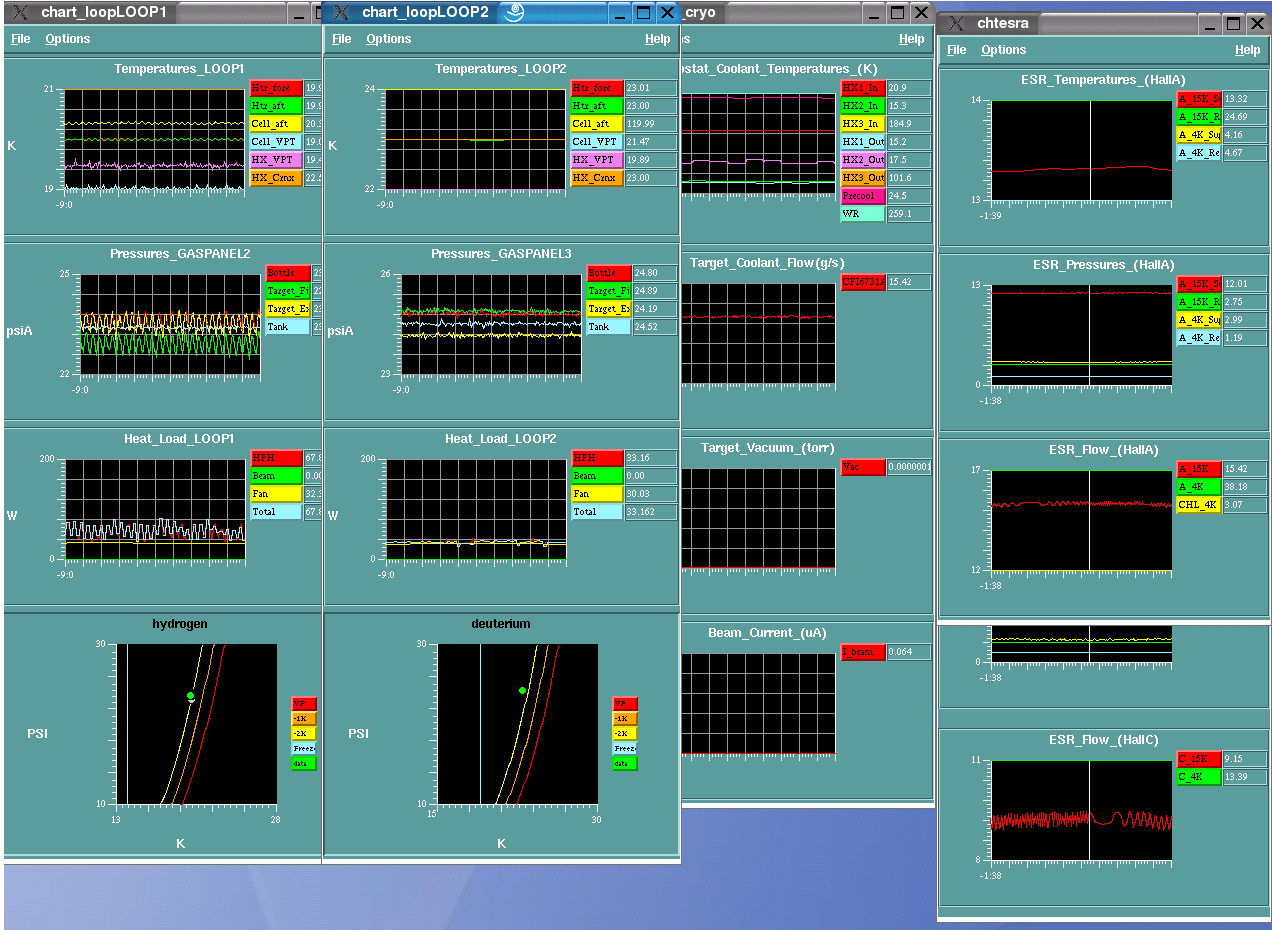1272x930 pixels.
Task: Select Vac legend in Target_Vacuum chart
Action: click(863, 467)
